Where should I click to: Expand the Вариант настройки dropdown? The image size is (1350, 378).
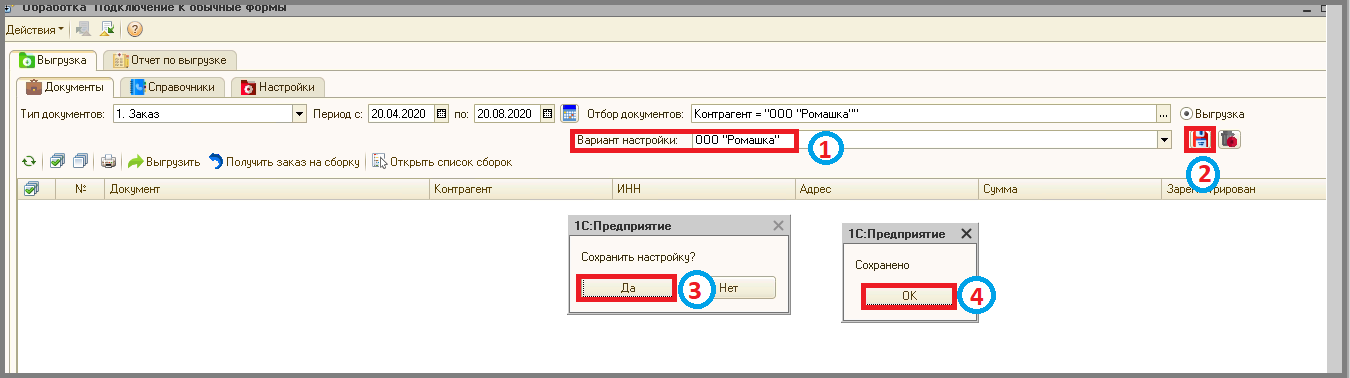[1163, 140]
